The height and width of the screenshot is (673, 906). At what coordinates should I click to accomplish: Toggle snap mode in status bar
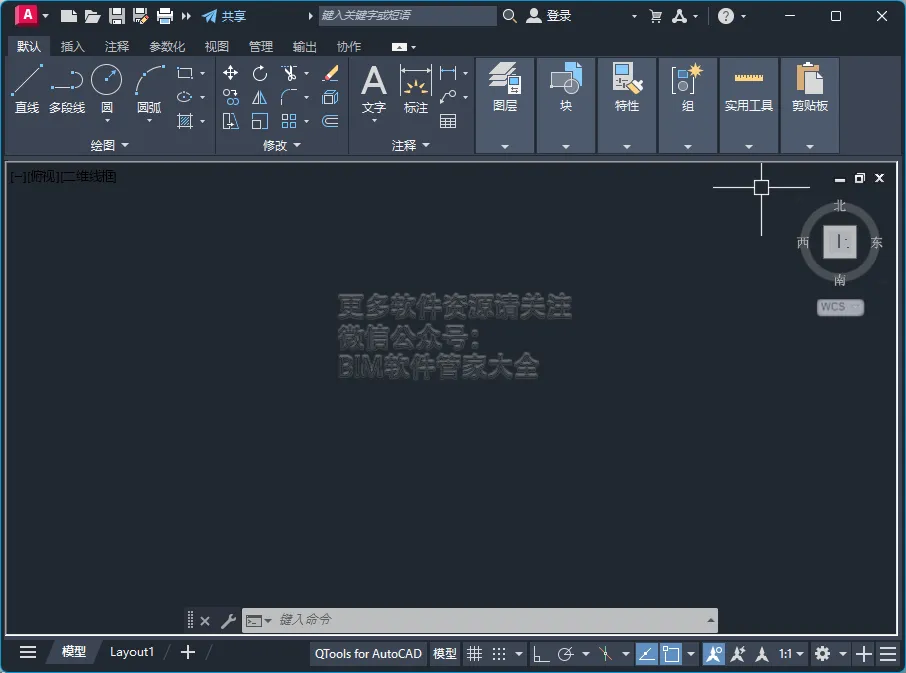pyautogui.click(x=499, y=654)
